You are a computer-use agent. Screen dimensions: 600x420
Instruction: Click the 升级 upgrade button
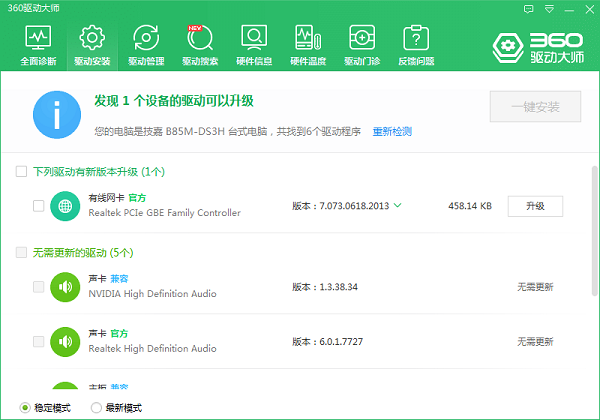pyautogui.click(x=535, y=206)
